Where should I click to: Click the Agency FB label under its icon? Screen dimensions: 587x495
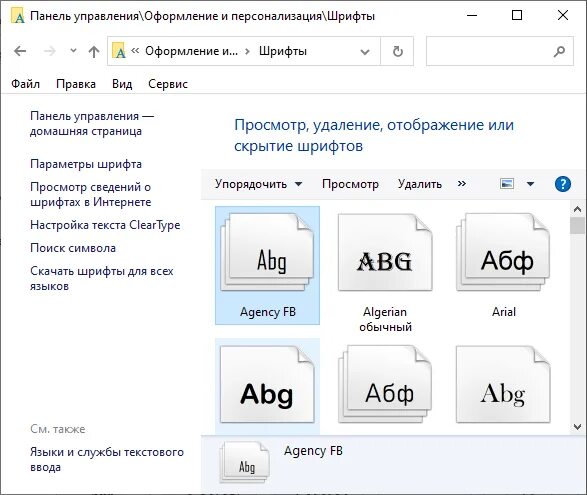(x=268, y=312)
